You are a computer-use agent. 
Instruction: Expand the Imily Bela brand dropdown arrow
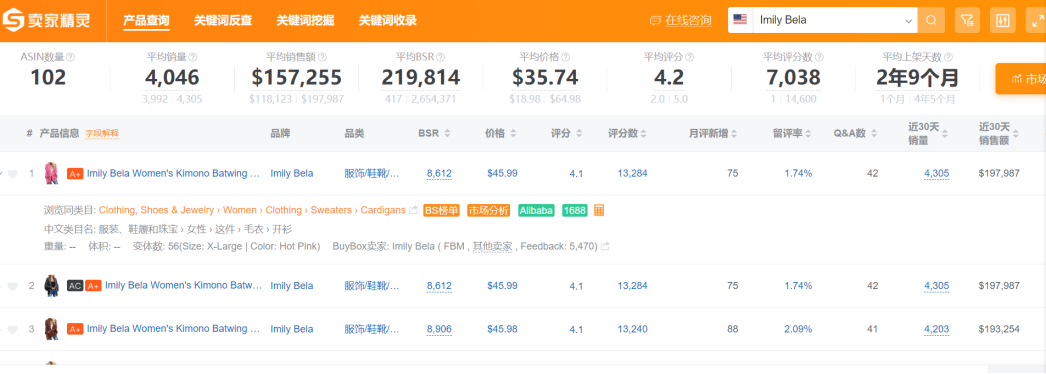908,21
